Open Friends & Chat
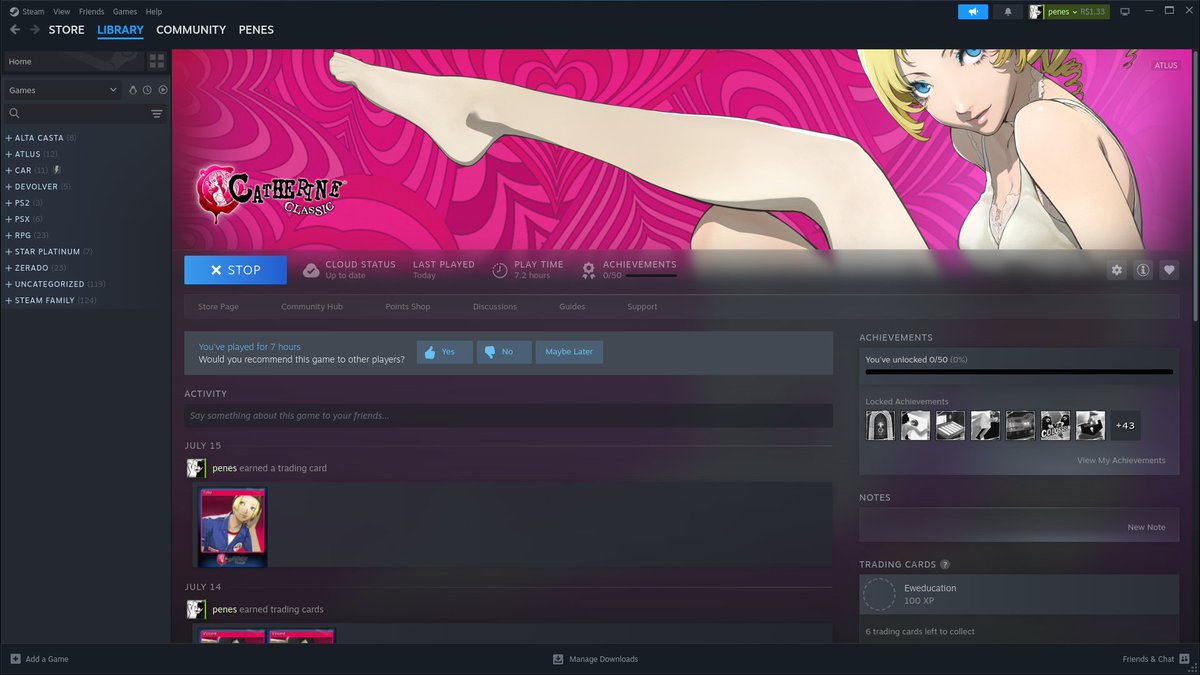Screen dimensions: 1200x675 point(1155,659)
